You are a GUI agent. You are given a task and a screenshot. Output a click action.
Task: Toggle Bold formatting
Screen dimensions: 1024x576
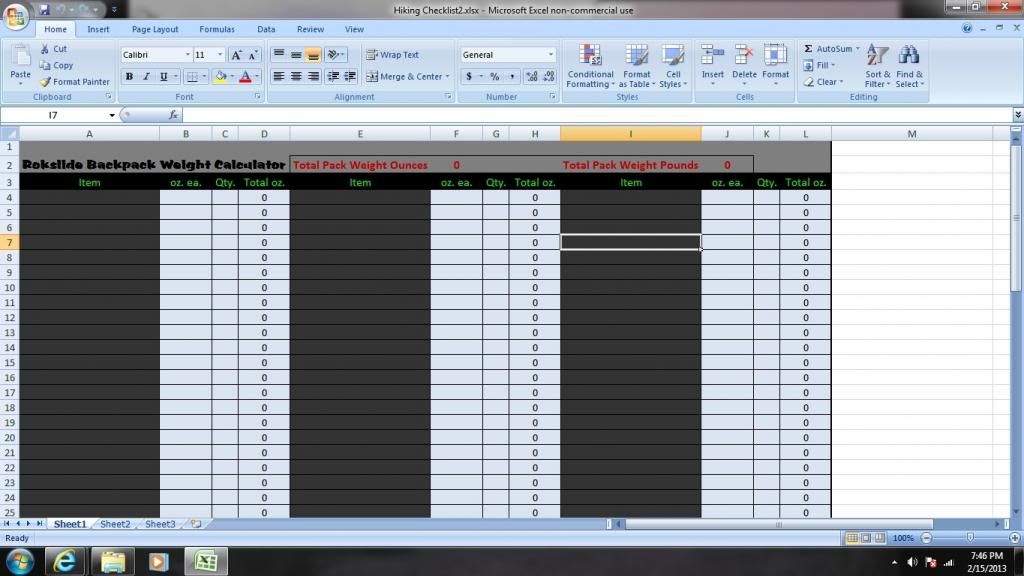pyautogui.click(x=129, y=77)
